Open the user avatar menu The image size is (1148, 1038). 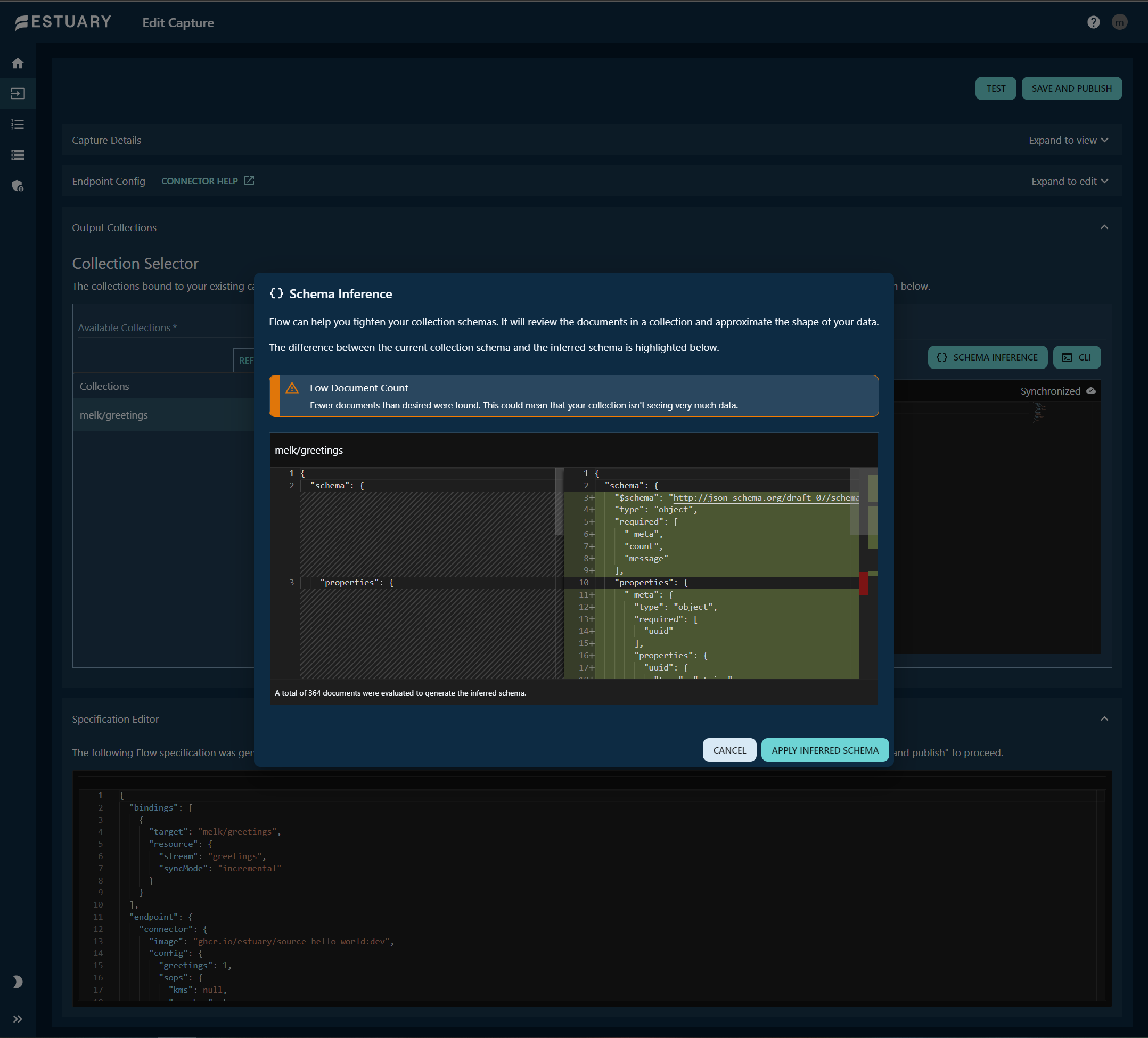point(1119,22)
